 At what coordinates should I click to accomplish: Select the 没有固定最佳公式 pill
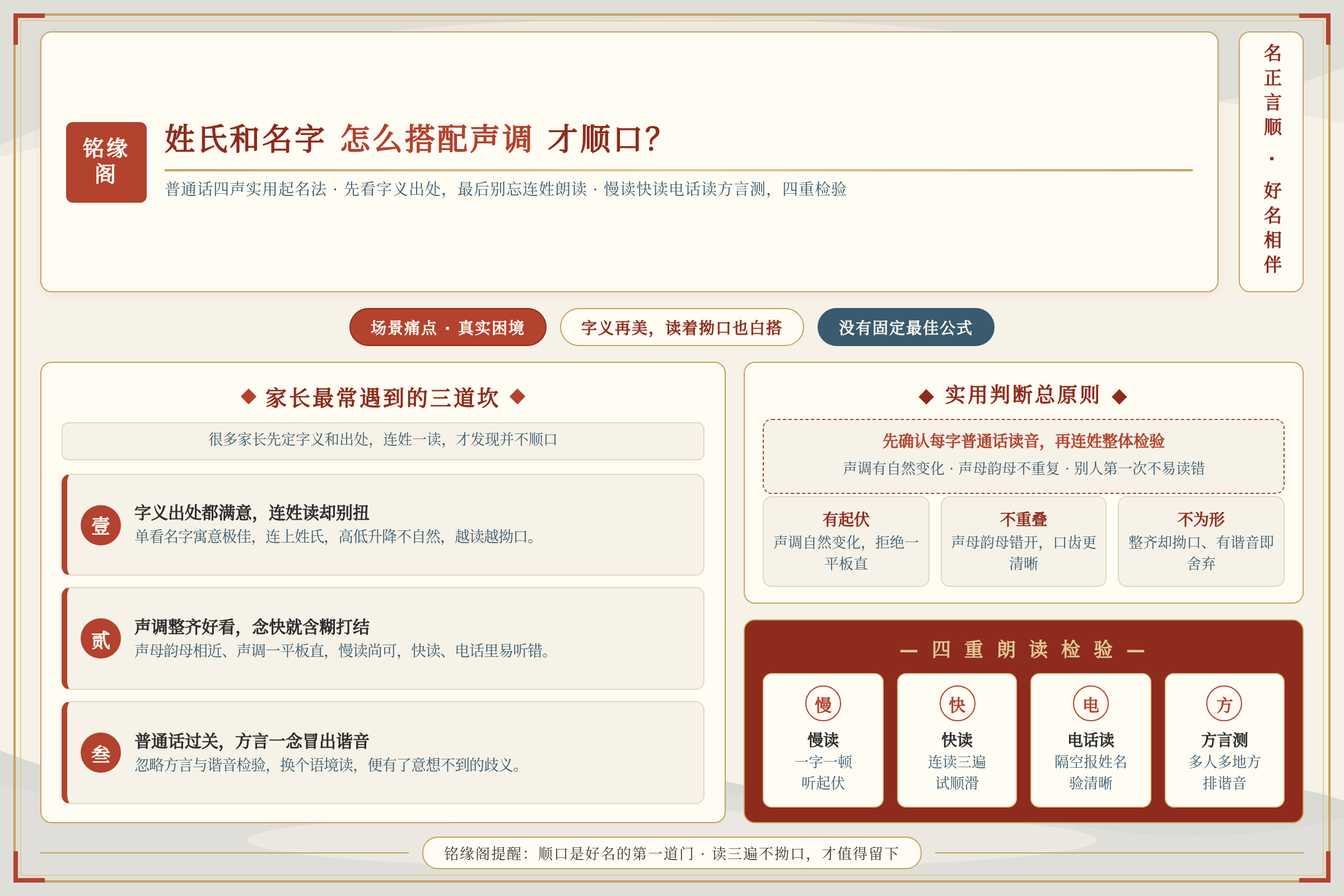click(x=906, y=328)
